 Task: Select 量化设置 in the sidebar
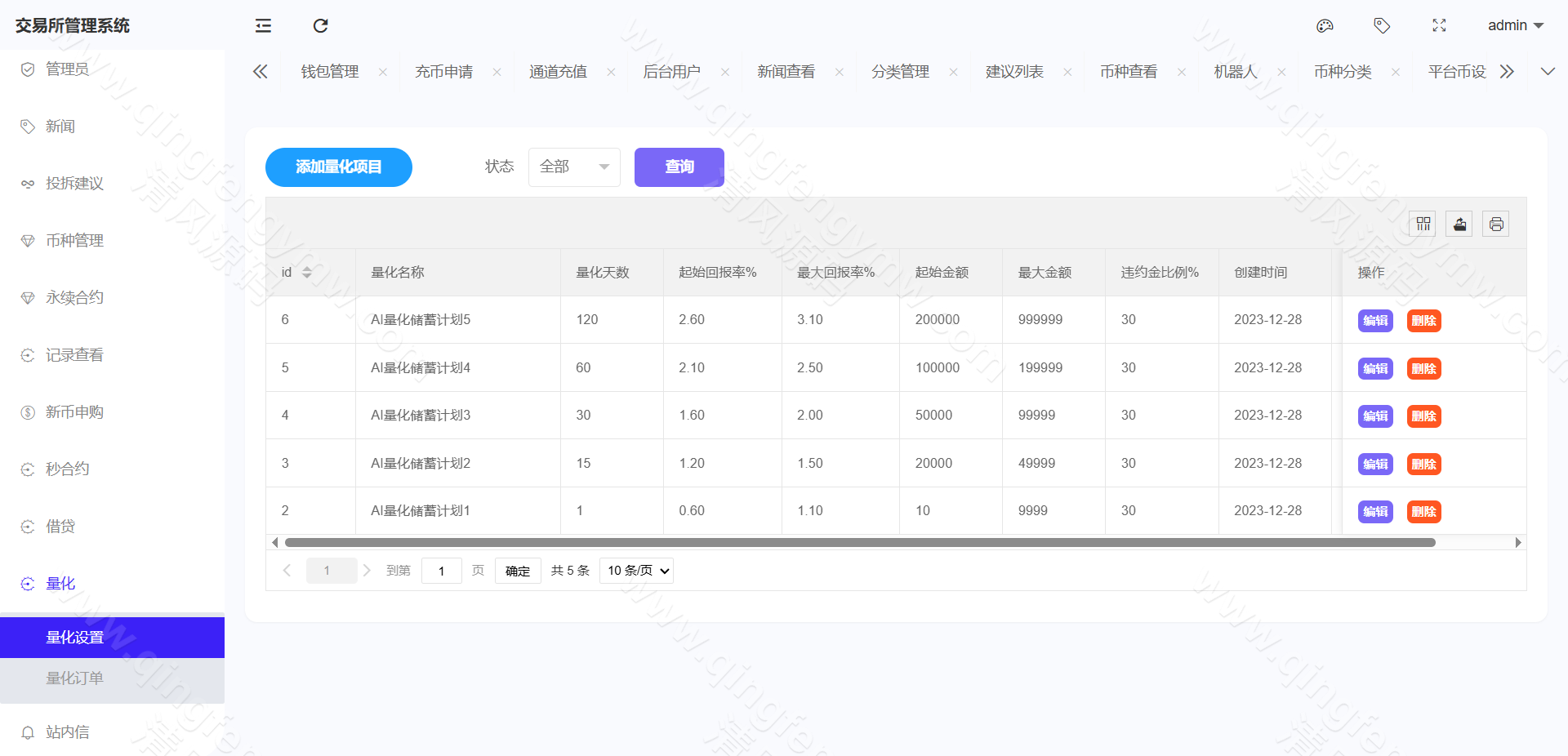tap(74, 637)
